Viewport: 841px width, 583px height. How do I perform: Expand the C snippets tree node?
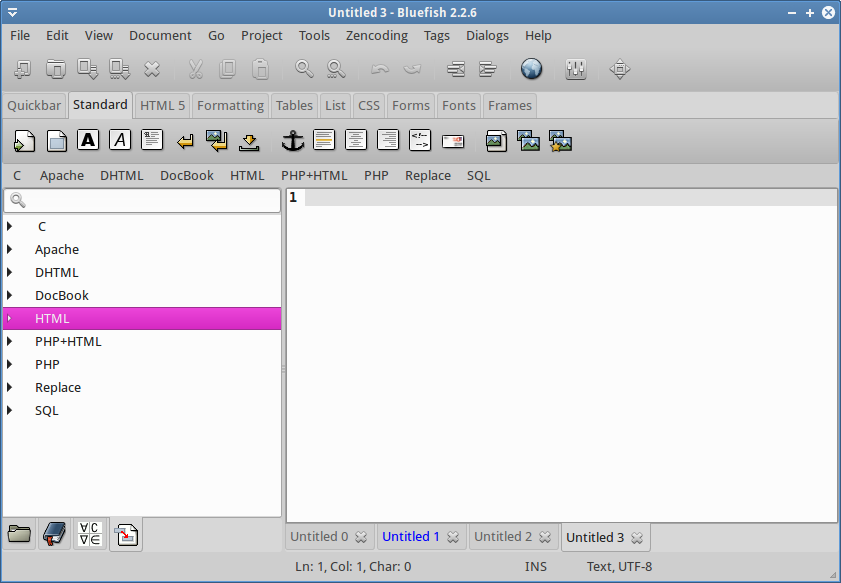pos(10,226)
